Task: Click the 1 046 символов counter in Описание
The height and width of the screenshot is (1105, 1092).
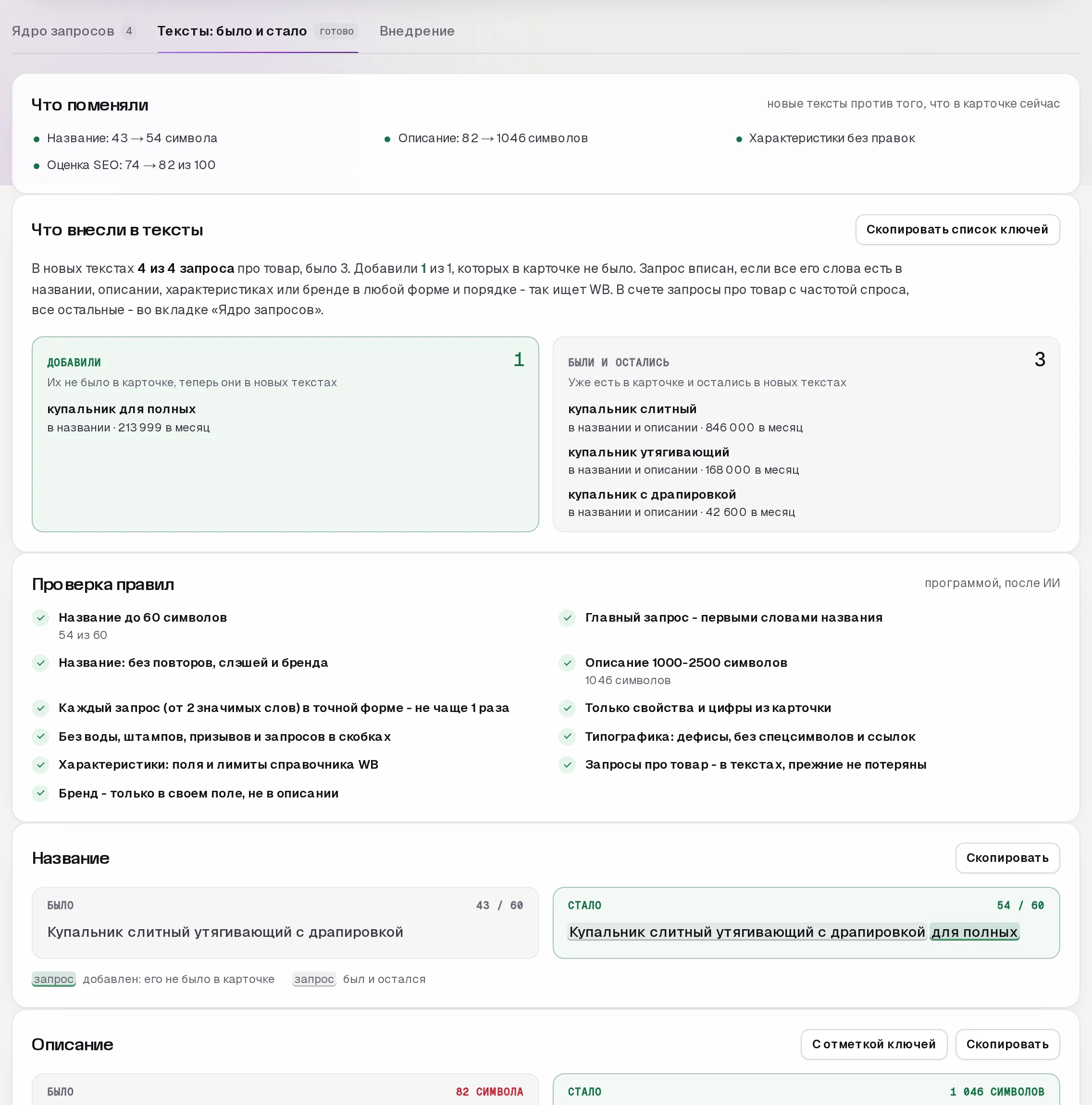Action: 997,1092
